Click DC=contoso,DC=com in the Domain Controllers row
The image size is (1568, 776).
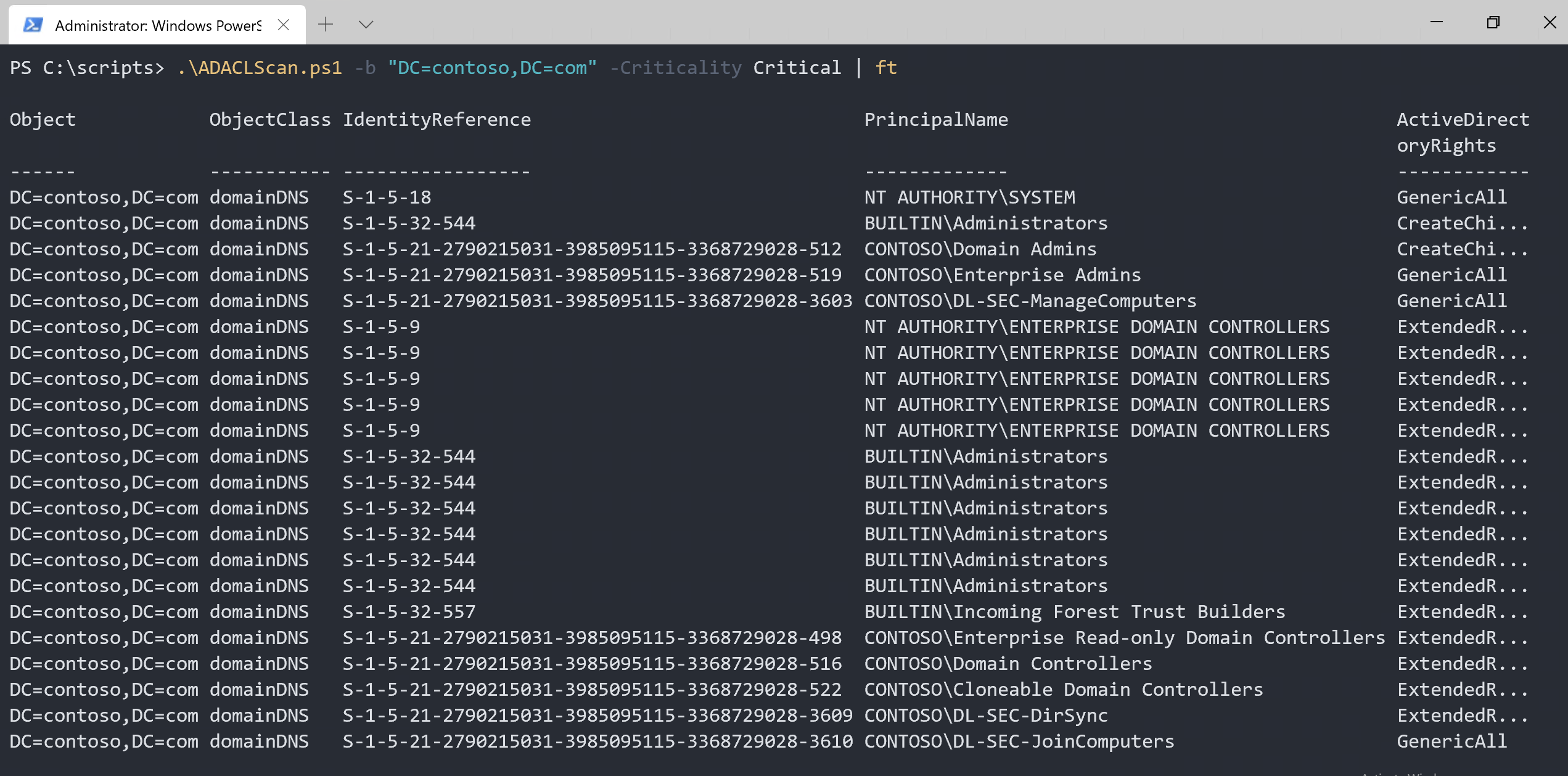[x=104, y=663]
